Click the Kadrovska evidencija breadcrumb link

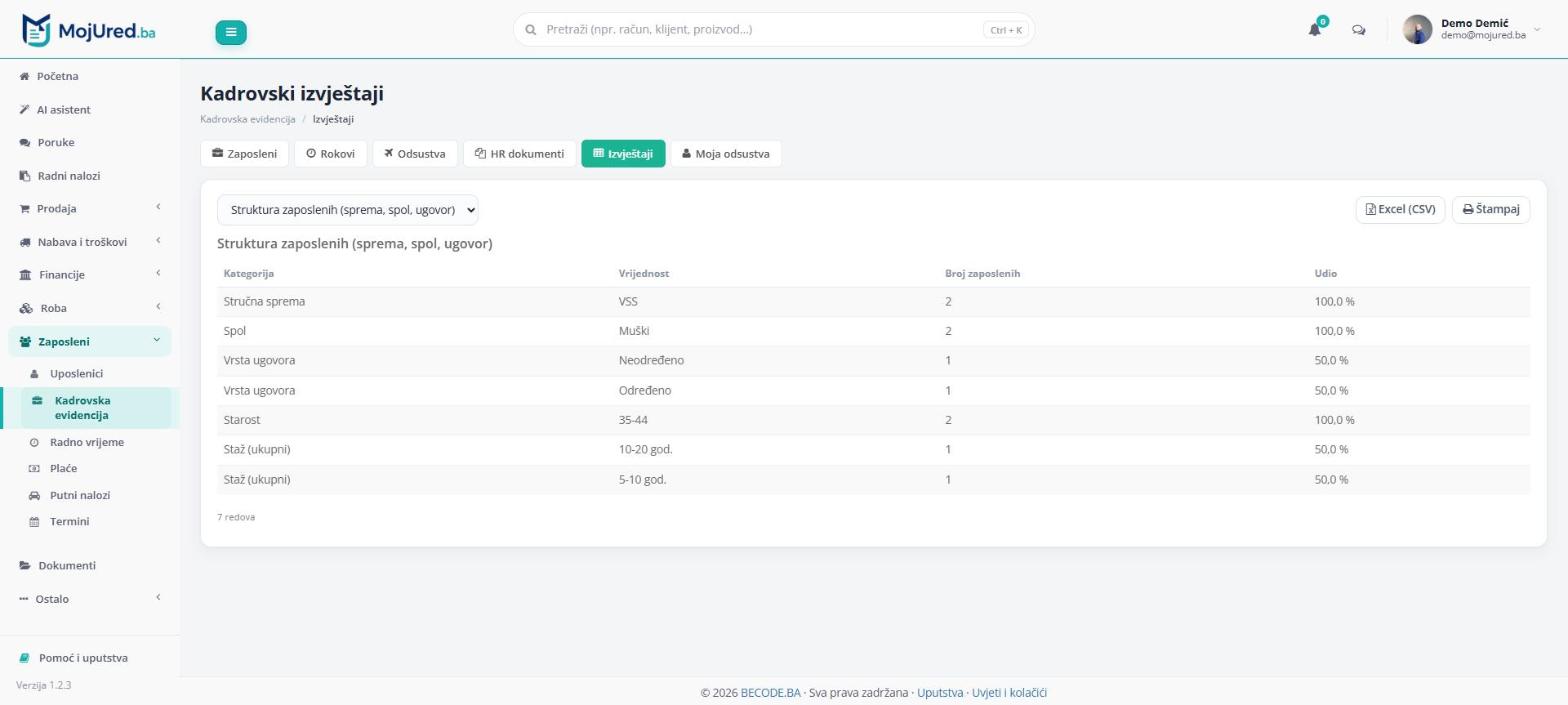[x=248, y=119]
